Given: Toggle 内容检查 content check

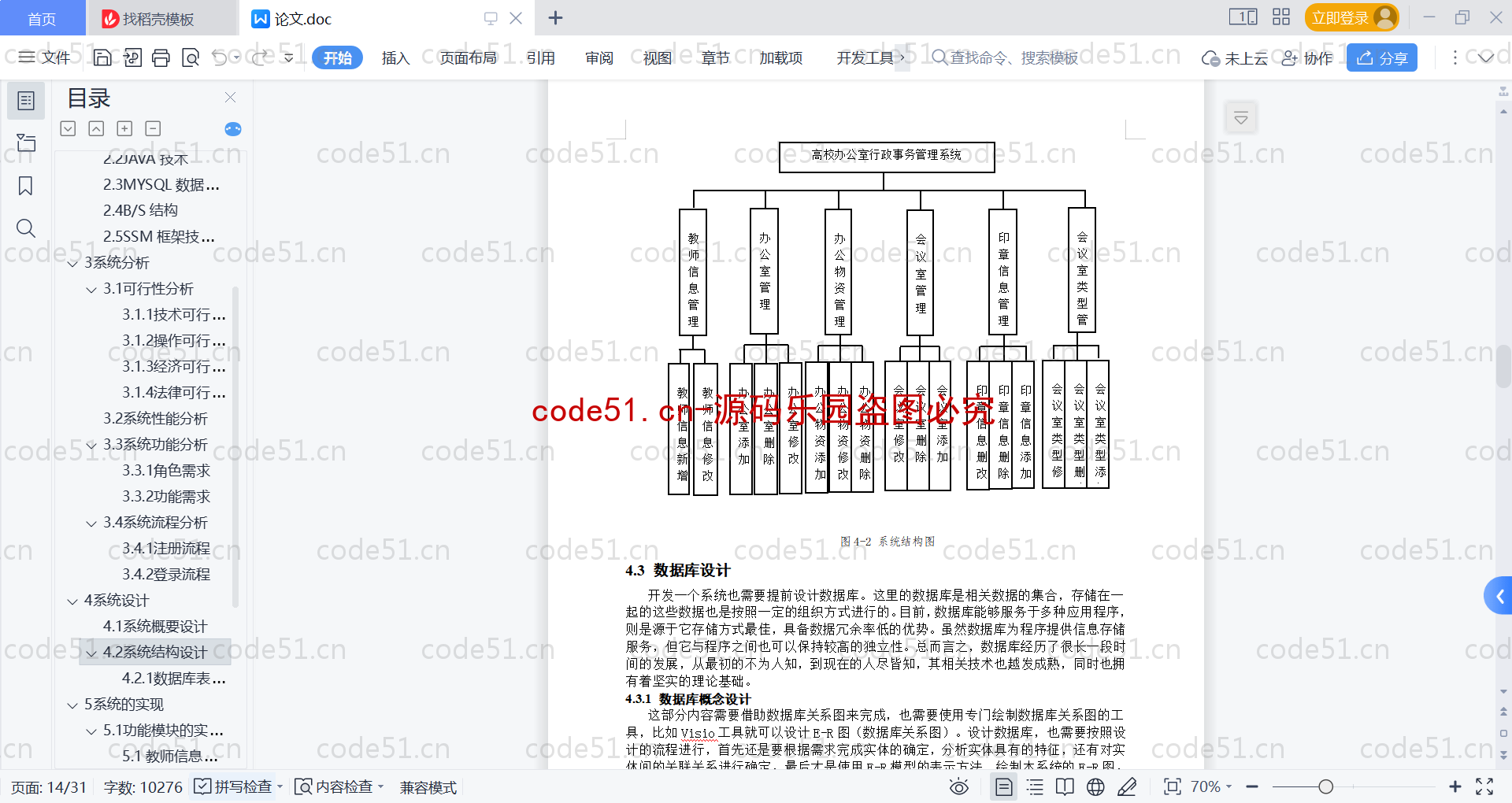Looking at the screenshot, I should pos(339,786).
